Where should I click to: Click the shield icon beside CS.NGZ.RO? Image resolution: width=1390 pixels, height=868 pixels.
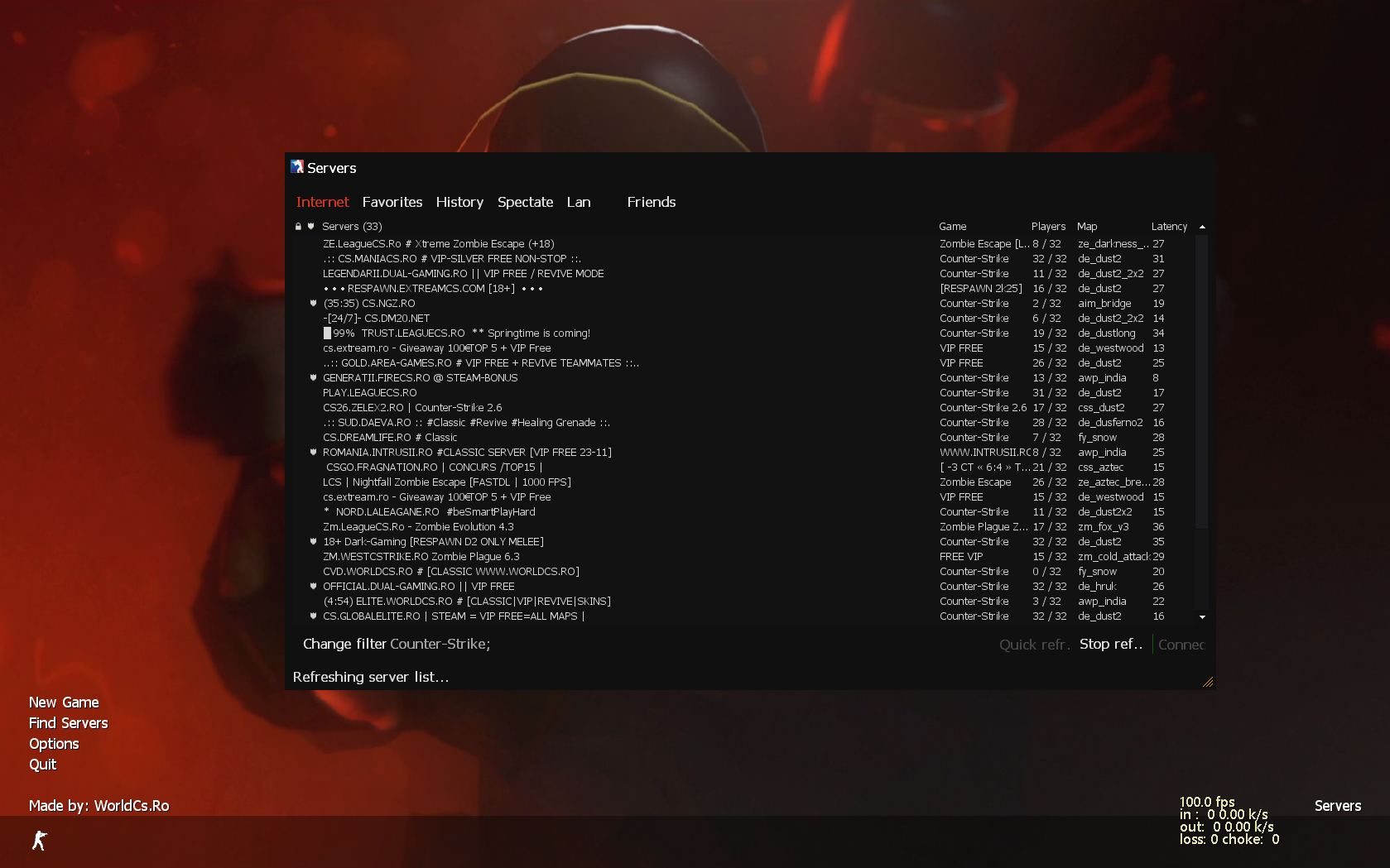click(x=313, y=304)
